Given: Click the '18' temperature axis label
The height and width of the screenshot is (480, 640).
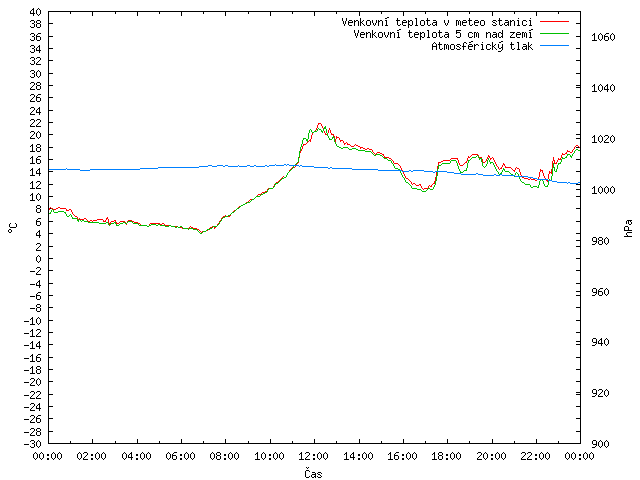Looking at the screenshot, I should coord(36,148).
